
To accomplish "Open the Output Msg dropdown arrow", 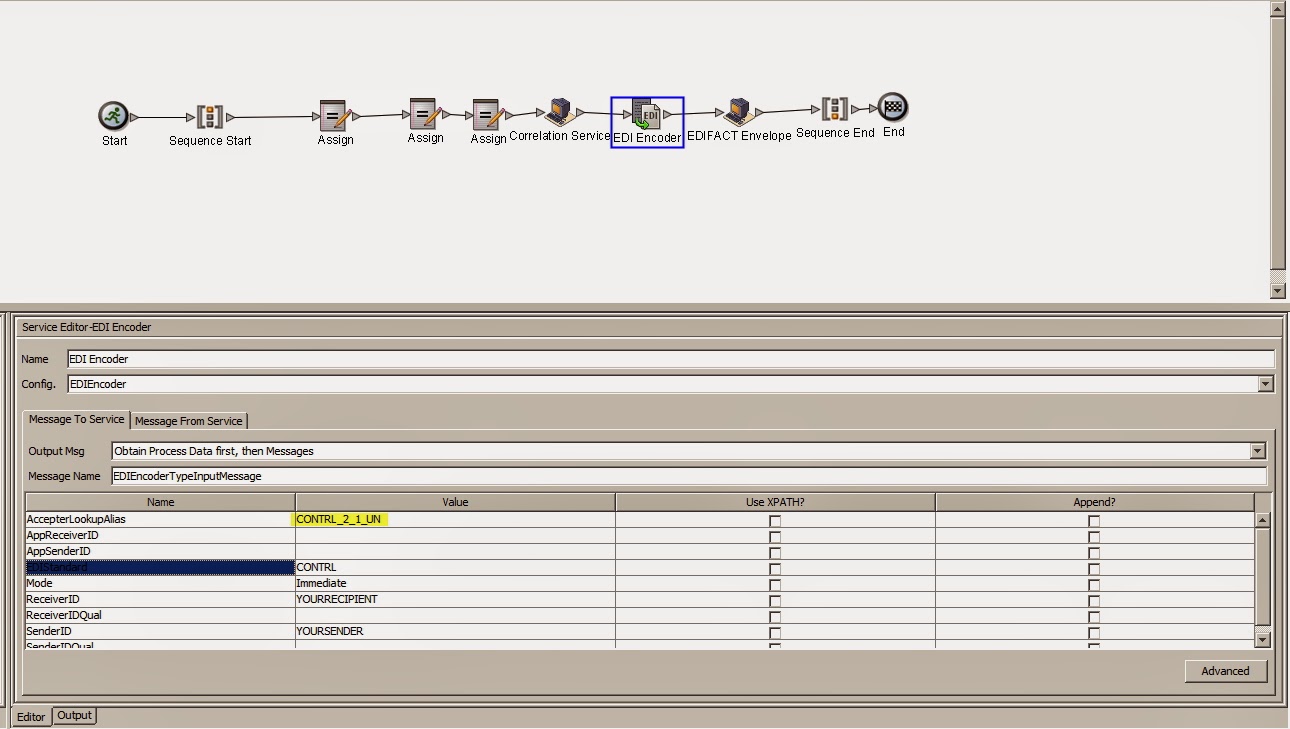I will pyautogui.click(x=1257, y=451).
